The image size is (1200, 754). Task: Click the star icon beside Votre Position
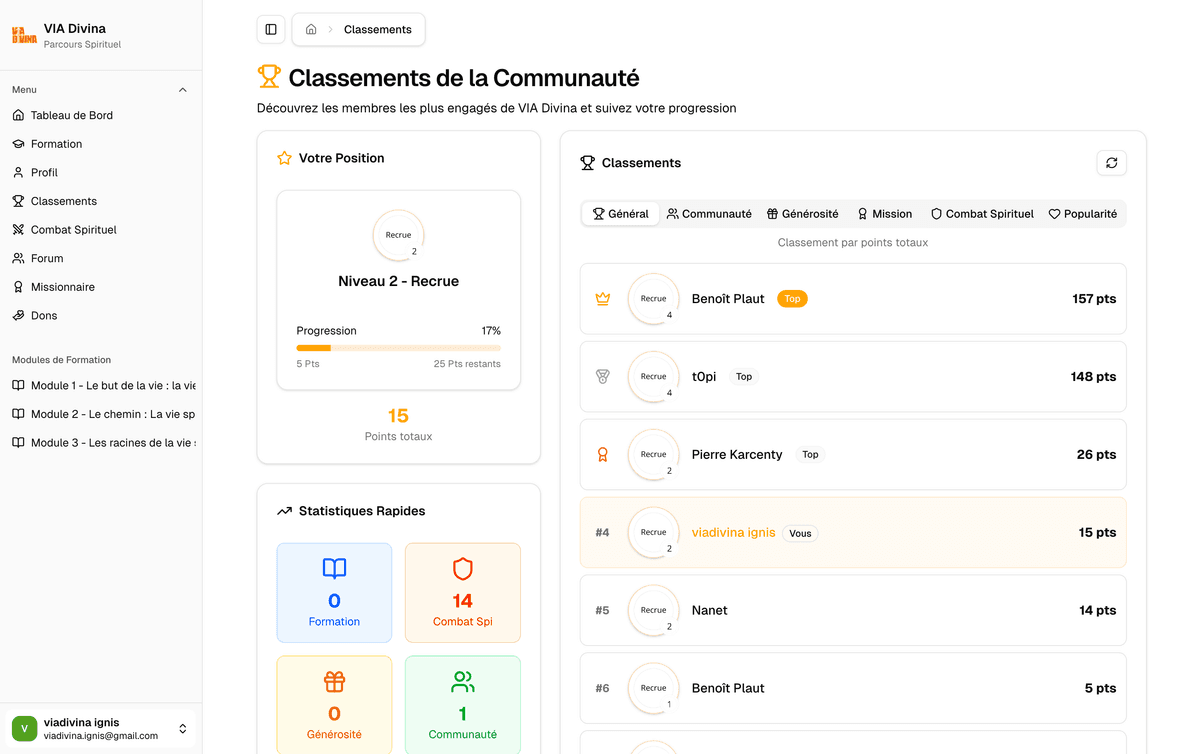click(x=284, y=158)
